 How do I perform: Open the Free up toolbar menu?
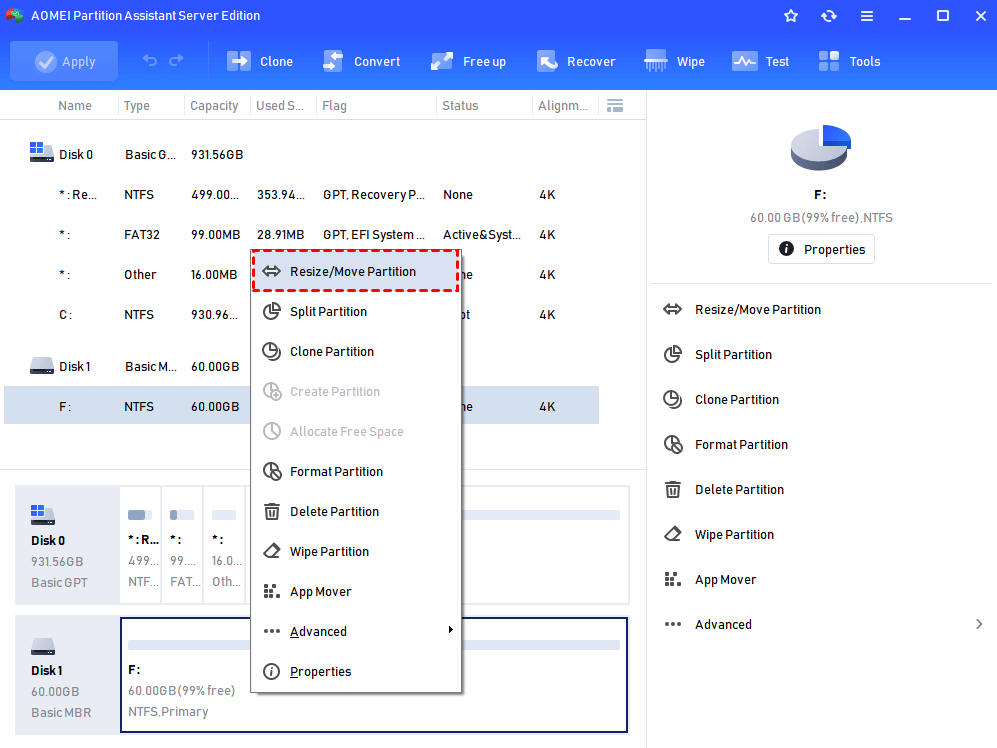click(468, 61)
